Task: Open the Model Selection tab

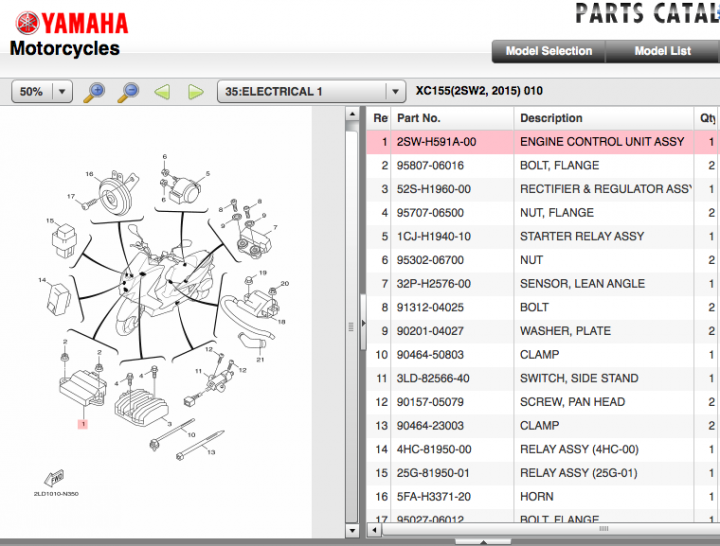Action: coord(549,51)
